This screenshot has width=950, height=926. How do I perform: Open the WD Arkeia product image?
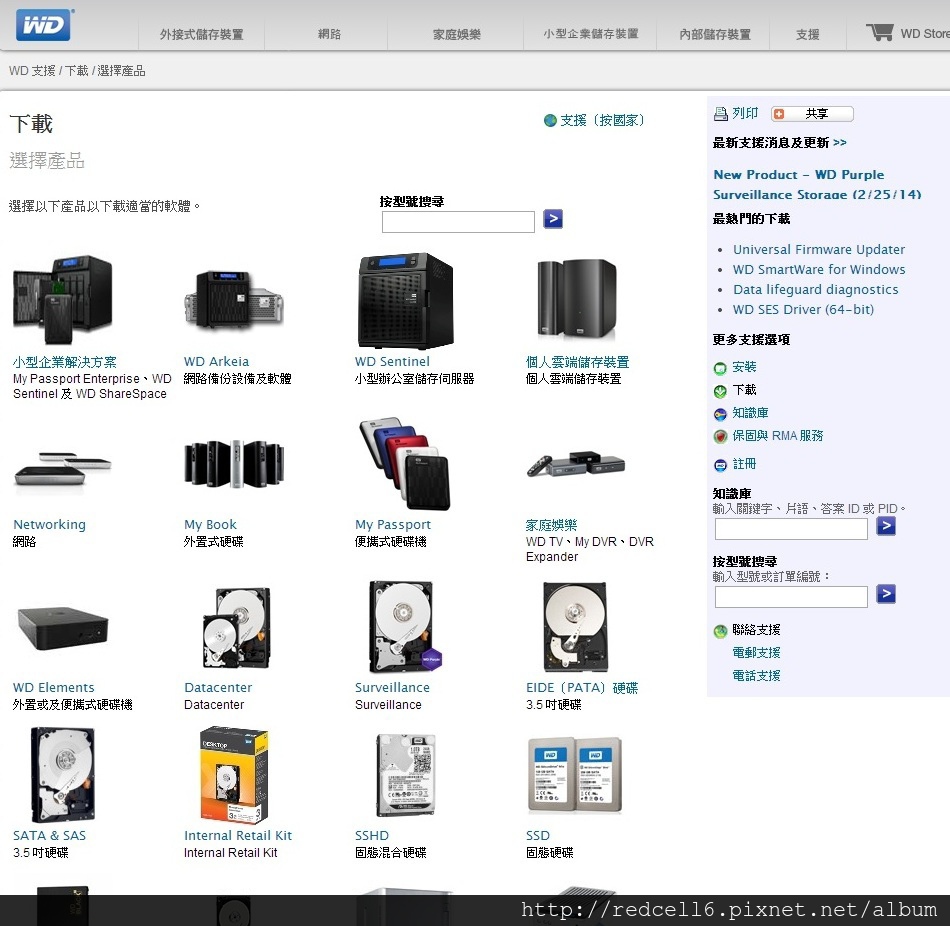tap(234, 300)
